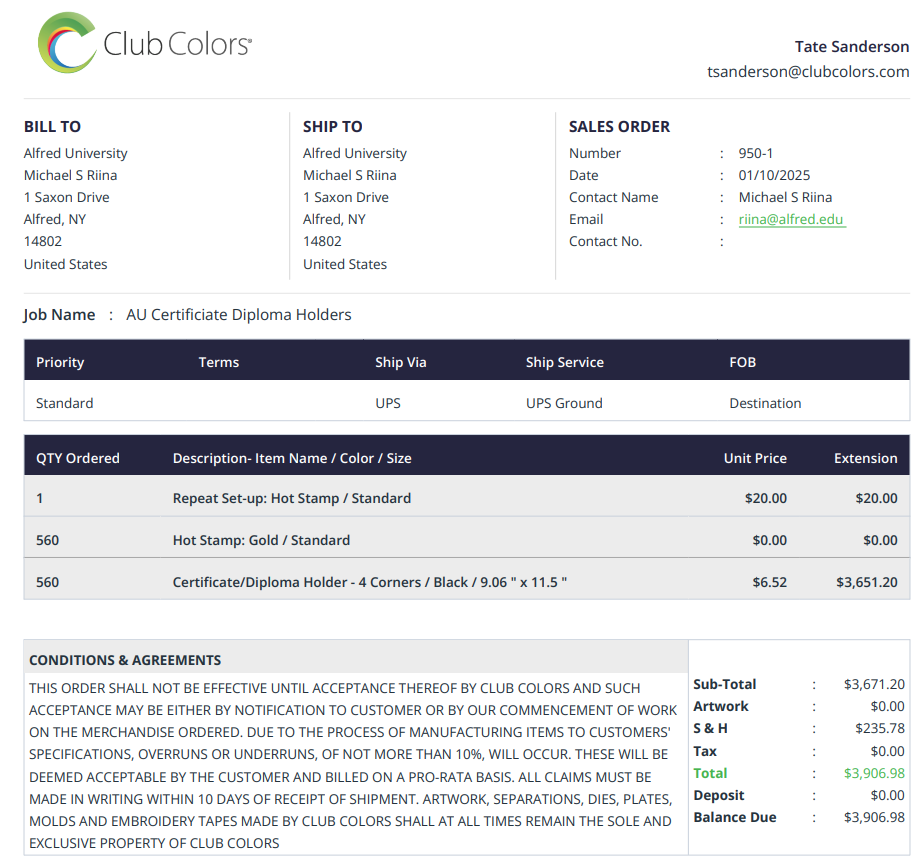Click the tsanderson@clubcolors.com email address
The width and height of the screenshot is (924, 858).
(x=808, y=71)
